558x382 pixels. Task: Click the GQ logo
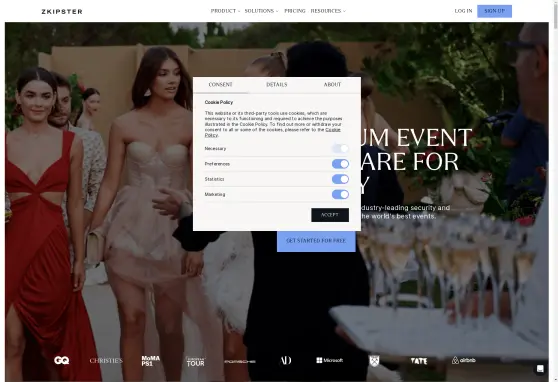62,360
